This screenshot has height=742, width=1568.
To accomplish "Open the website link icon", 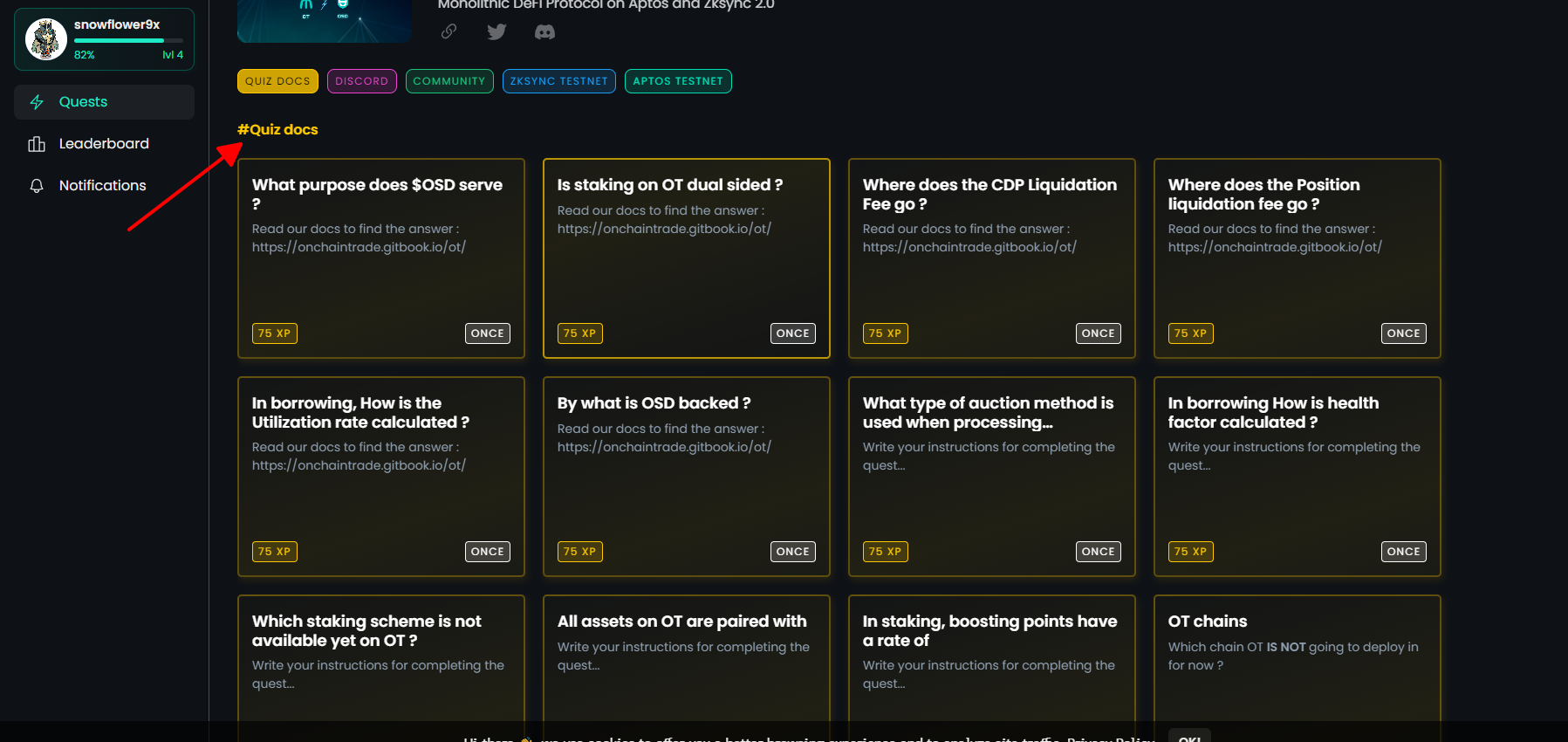I will tap(448, 31).
